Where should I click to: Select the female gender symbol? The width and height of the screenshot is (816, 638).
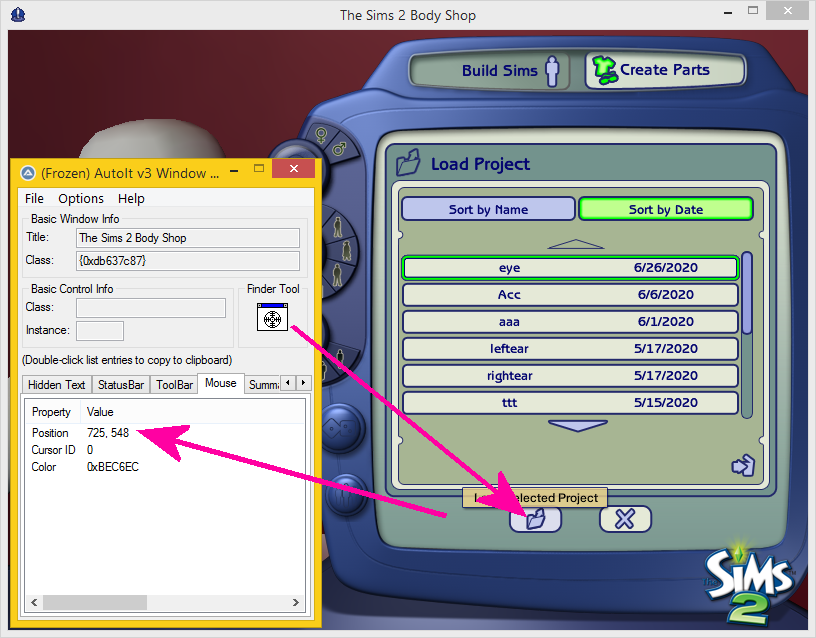pyautogui.click(x=322, y=135)
